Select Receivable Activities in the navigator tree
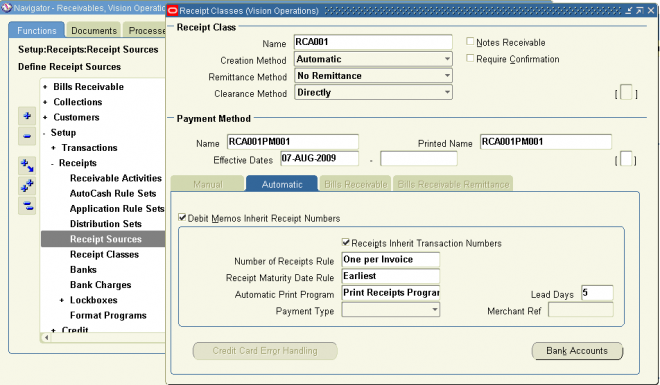 [116, 178]
